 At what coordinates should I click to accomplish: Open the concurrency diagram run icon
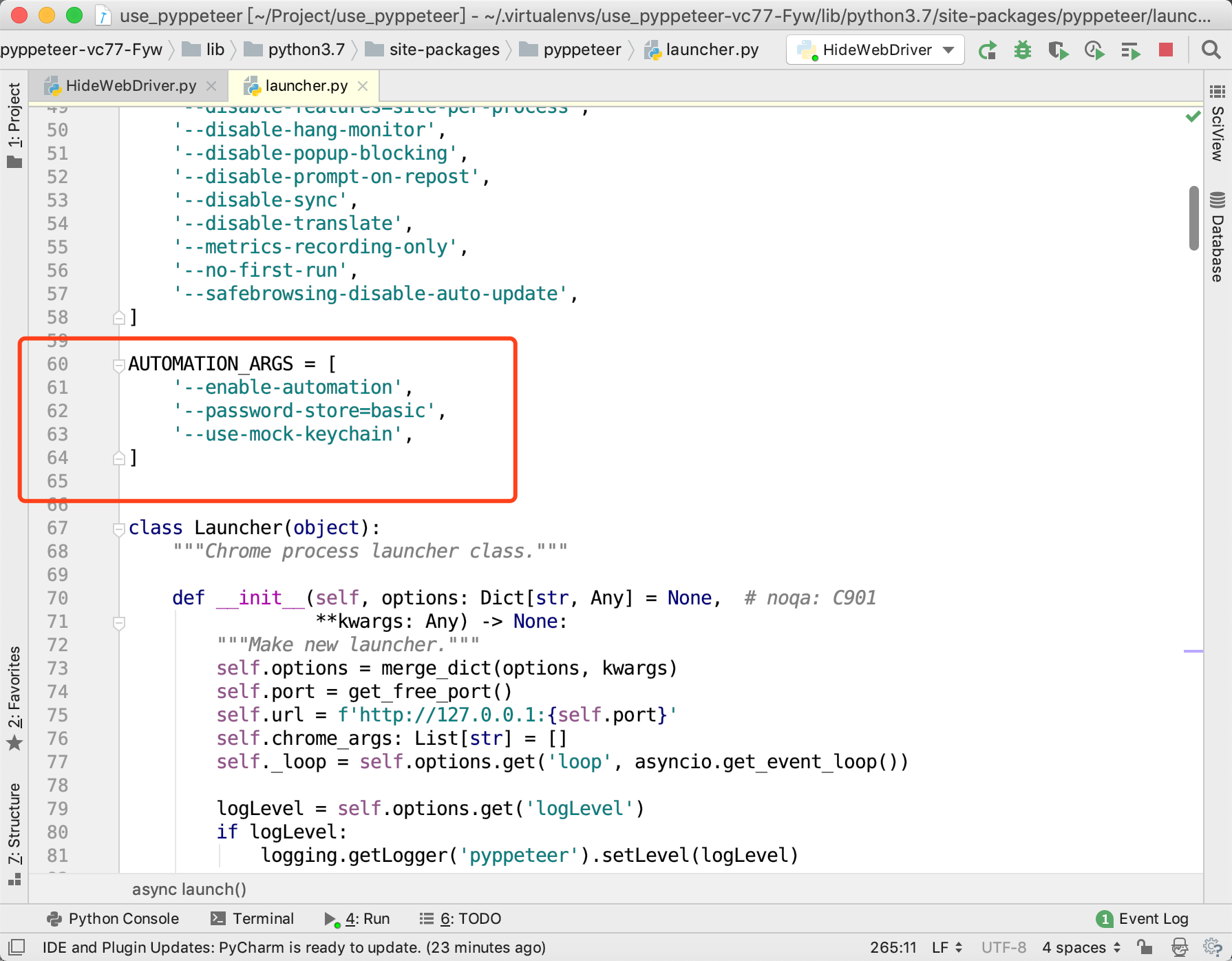[1130, 50]
